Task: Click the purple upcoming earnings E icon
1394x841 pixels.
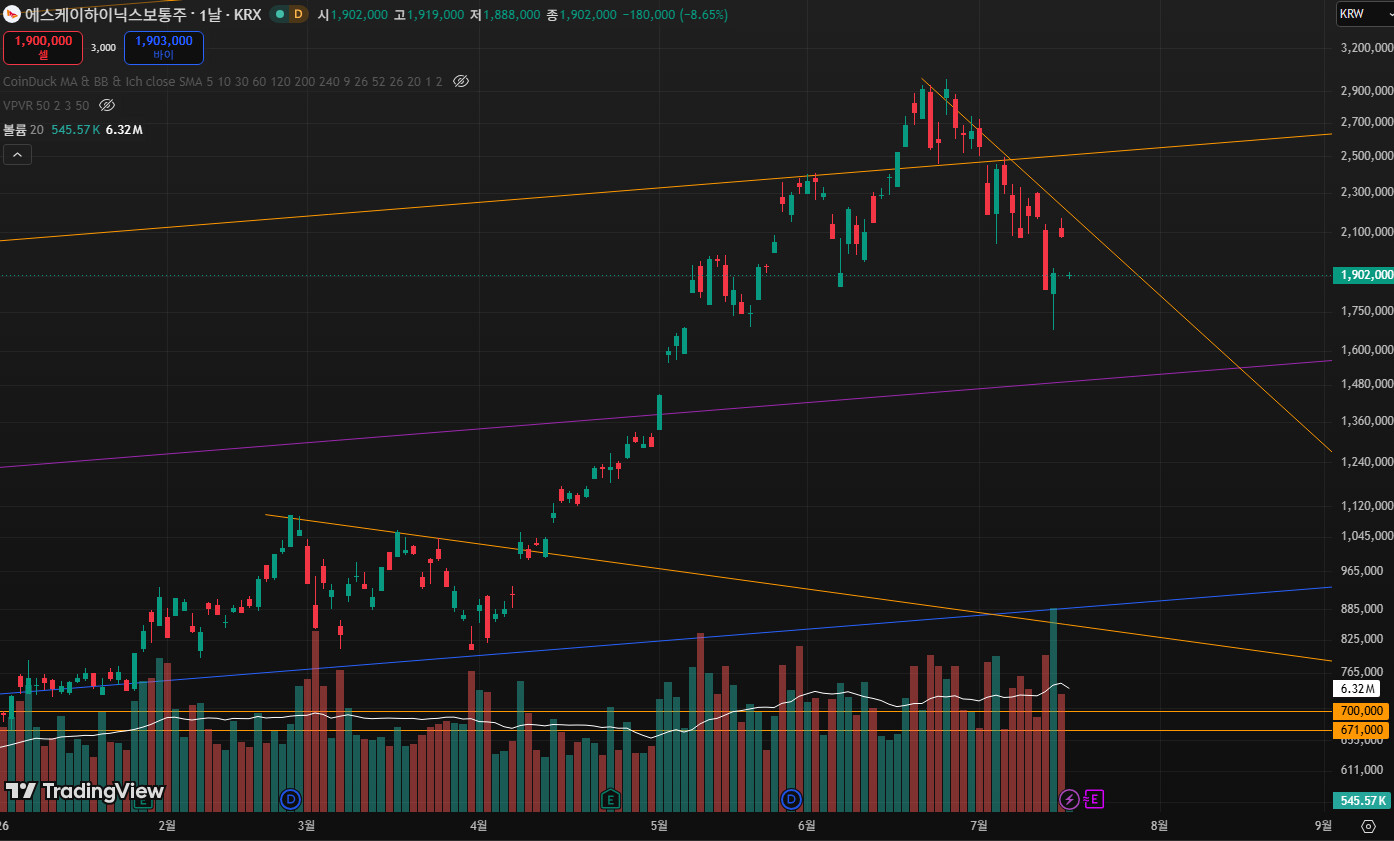Action: pyautogui.click(x=1094, y=798)
